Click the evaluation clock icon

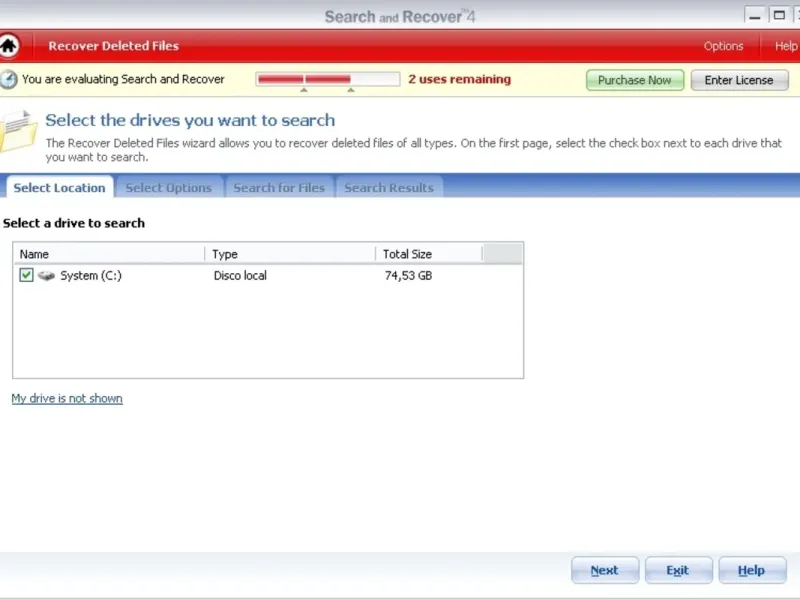(x=8, y=80)
